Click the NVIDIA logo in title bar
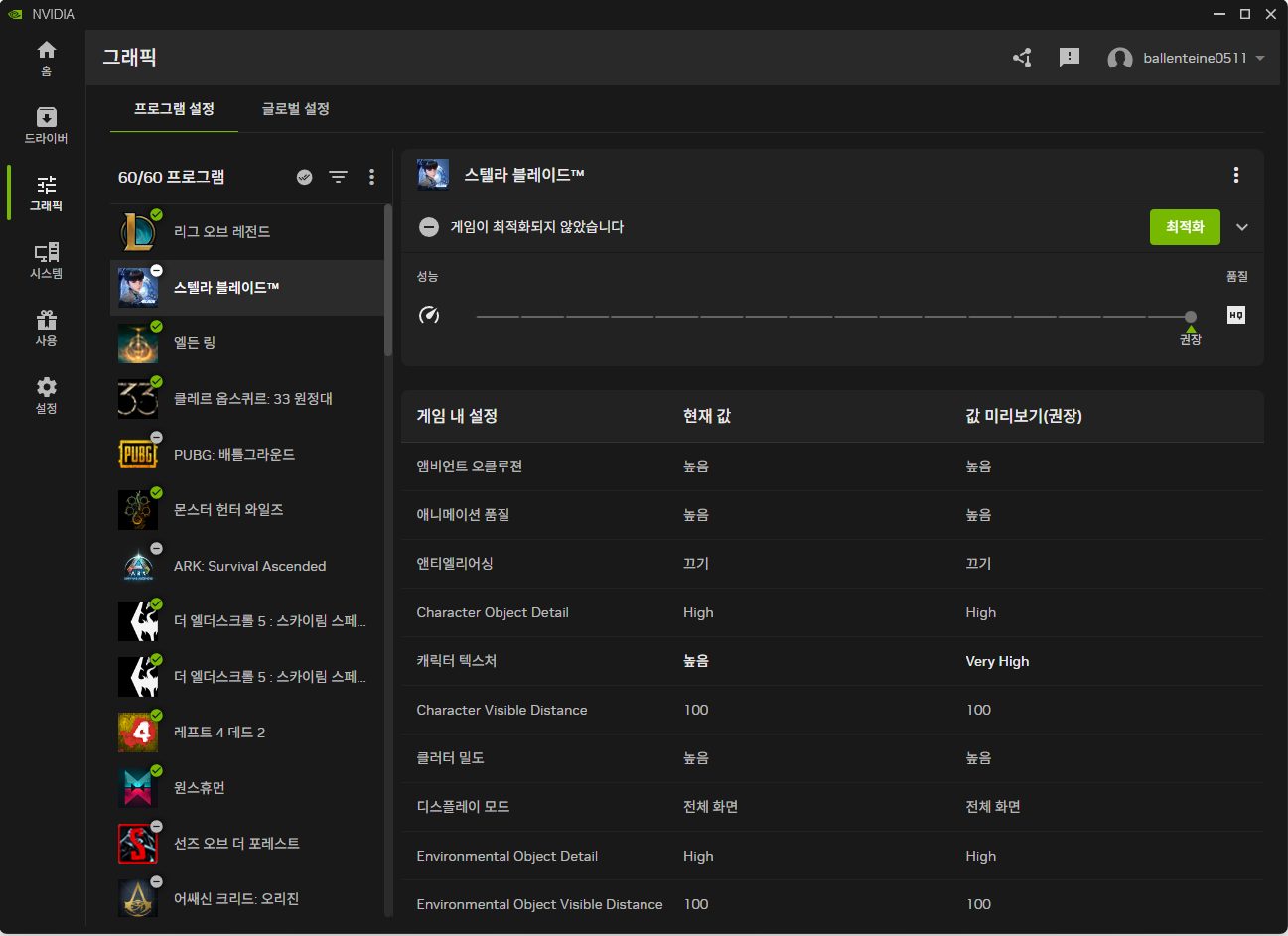This screenshot has height=936, width=1288. click(x=15, y=14)
